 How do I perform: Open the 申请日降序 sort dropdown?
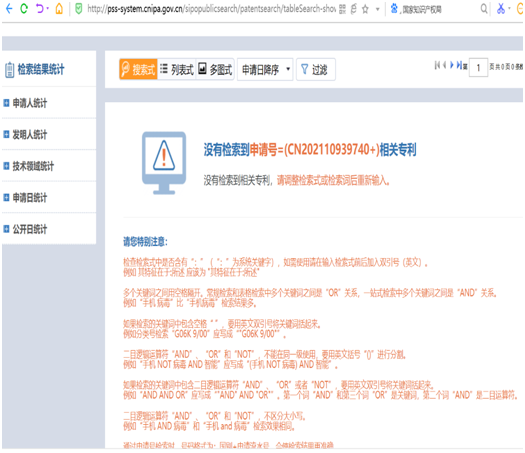pyautogui.click(x=265, y=69)
